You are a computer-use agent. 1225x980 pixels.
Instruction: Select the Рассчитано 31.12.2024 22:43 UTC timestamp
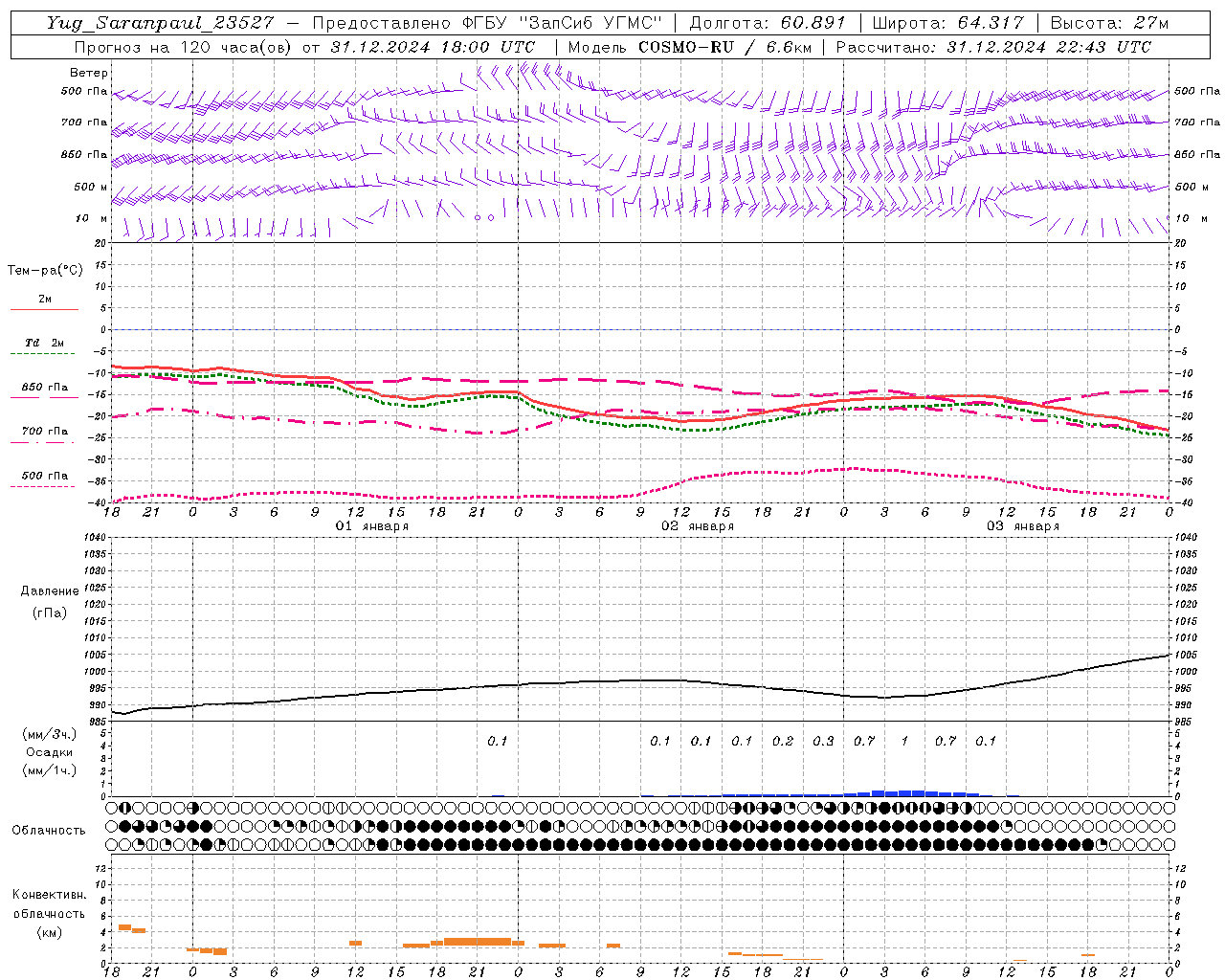point(993,47)
